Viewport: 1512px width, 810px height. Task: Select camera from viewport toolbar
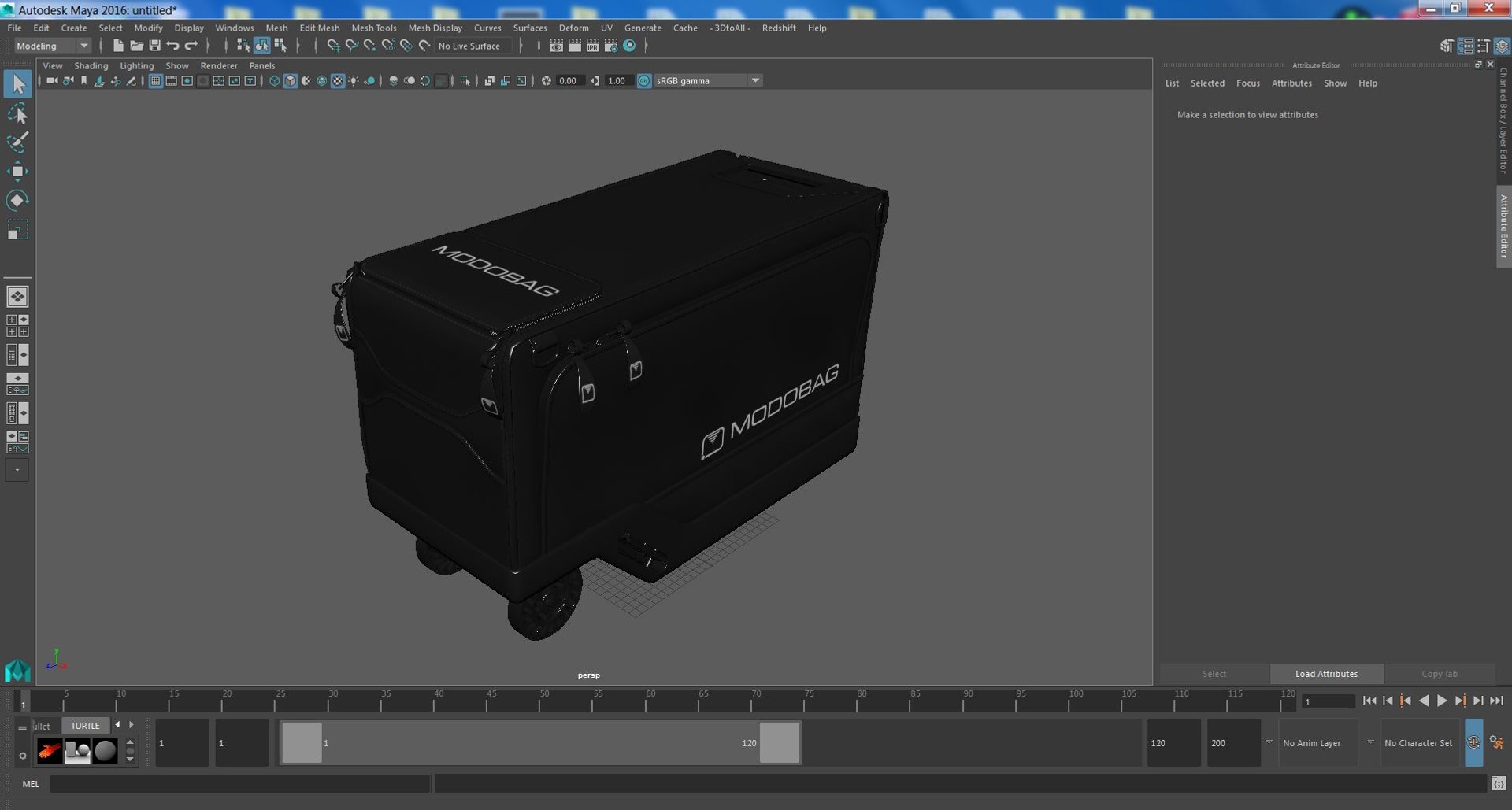tap(52, 80)
